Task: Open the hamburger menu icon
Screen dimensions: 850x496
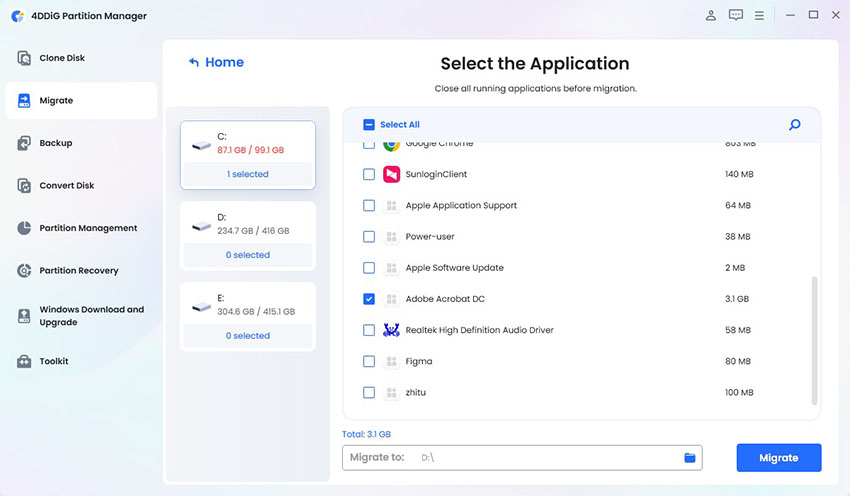Action: [x=759, y=16]
